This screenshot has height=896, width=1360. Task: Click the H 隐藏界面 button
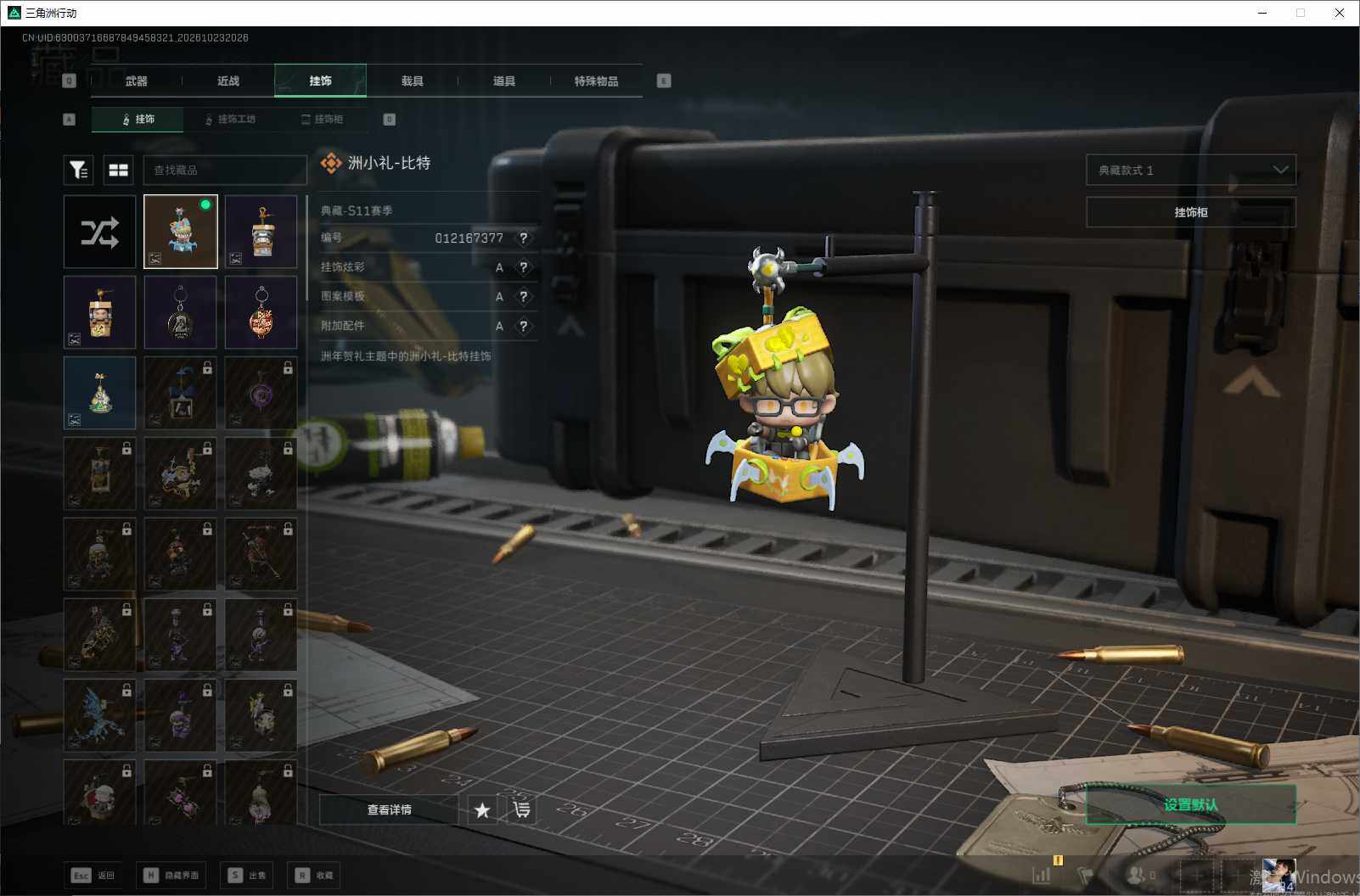pos(171,875)
